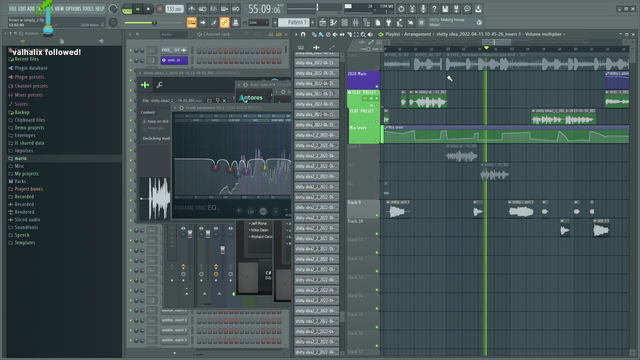Screen dimensions: 640x360
Task: Stop playback with the stop button
Action: 149,9
